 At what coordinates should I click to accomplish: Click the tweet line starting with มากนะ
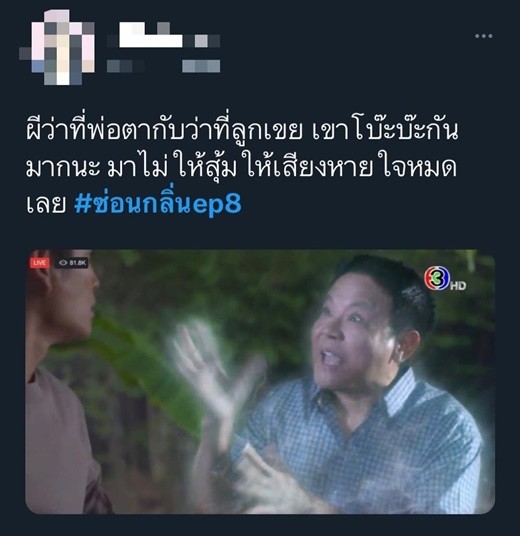[x=241, y=167]
